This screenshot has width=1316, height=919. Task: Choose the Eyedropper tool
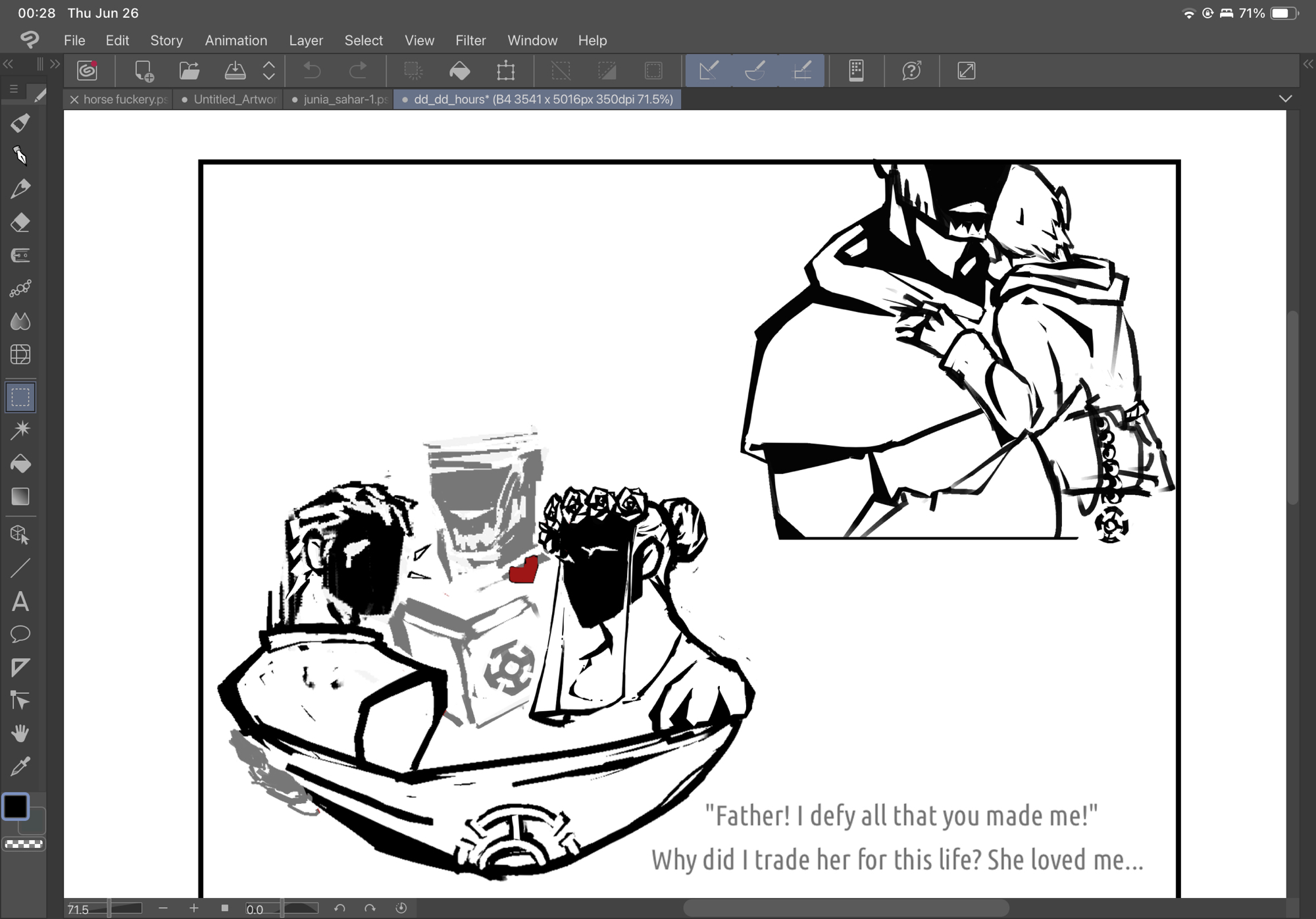(x=20, y=766)
